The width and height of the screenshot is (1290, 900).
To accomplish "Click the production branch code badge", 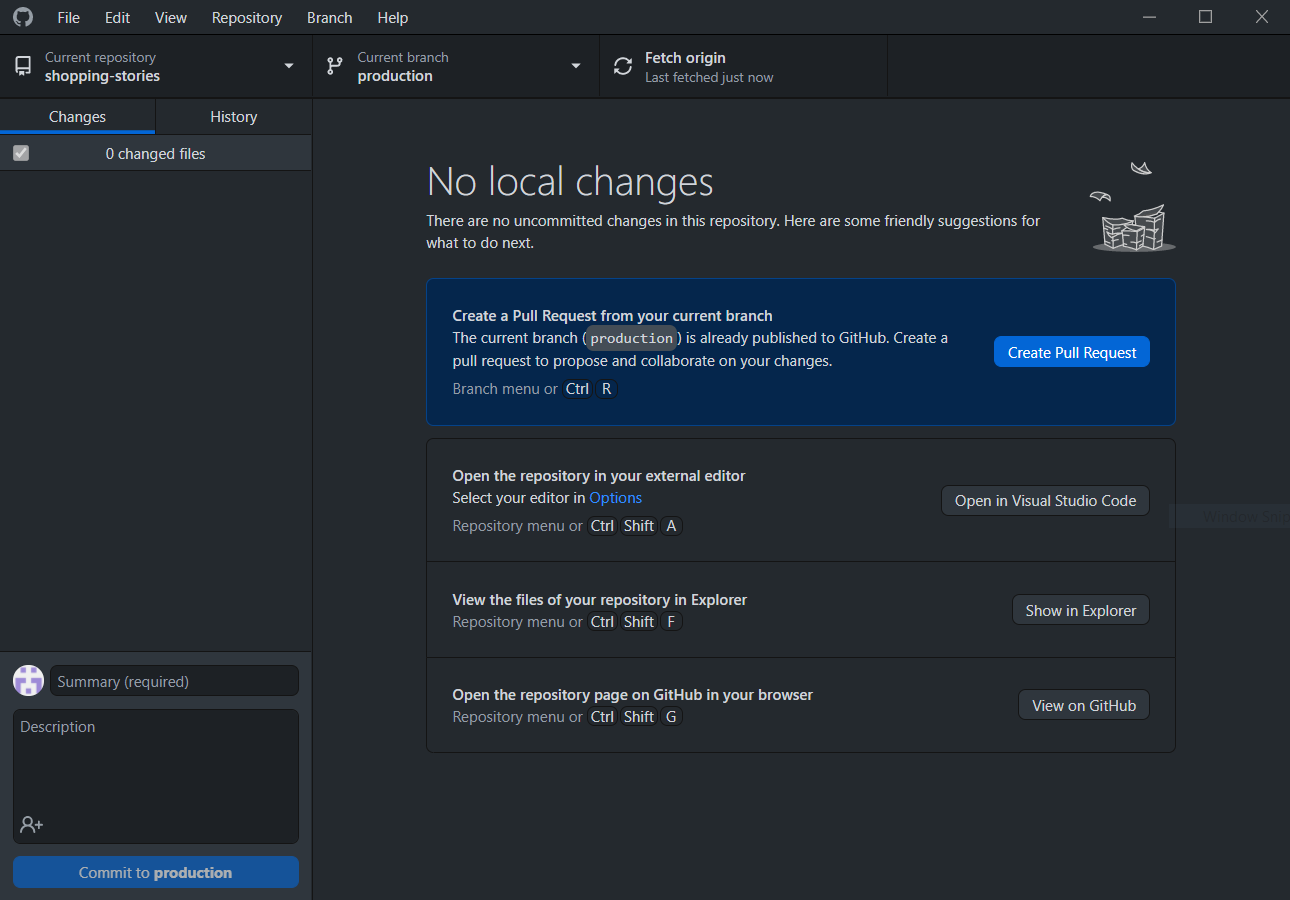I will (x=631, y=338).
